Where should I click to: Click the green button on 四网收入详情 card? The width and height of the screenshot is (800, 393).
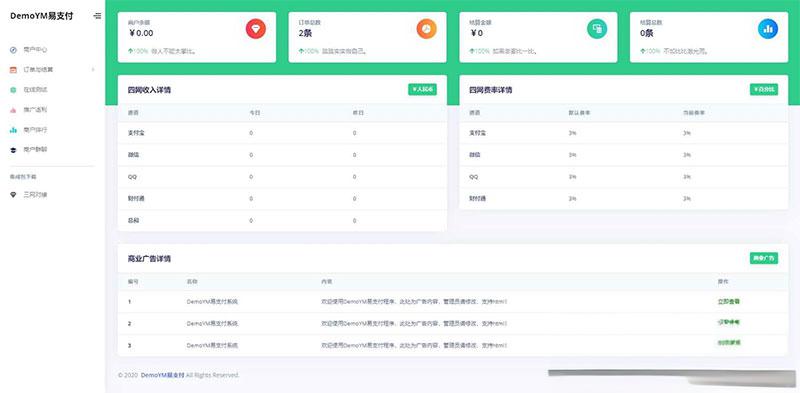pyautogui.click(x=422, y=89)
